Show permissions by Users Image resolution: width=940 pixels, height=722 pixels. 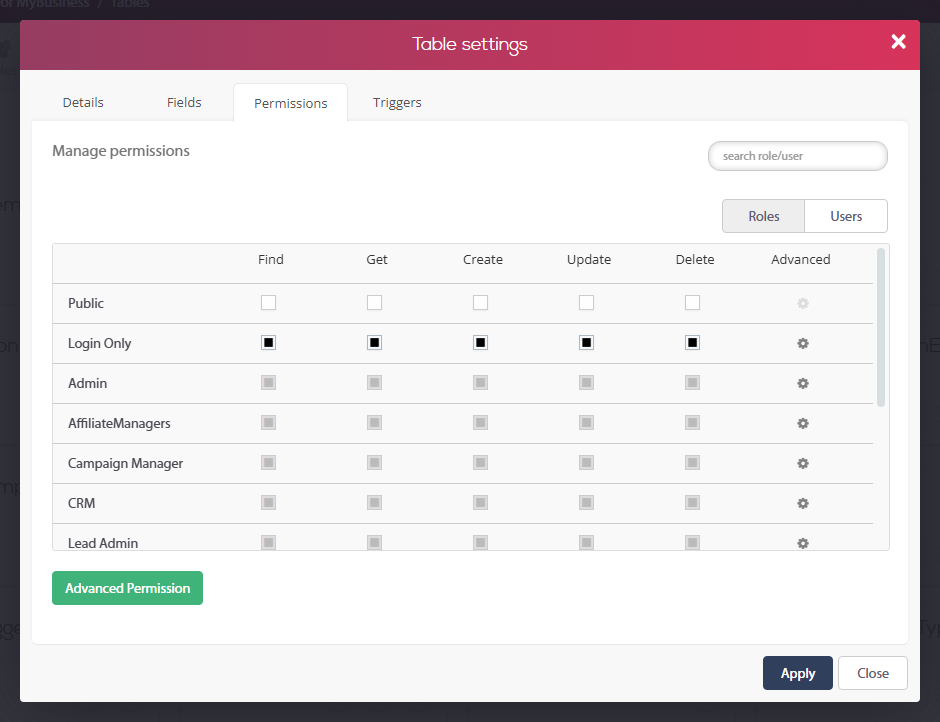(x=846, y=216)
